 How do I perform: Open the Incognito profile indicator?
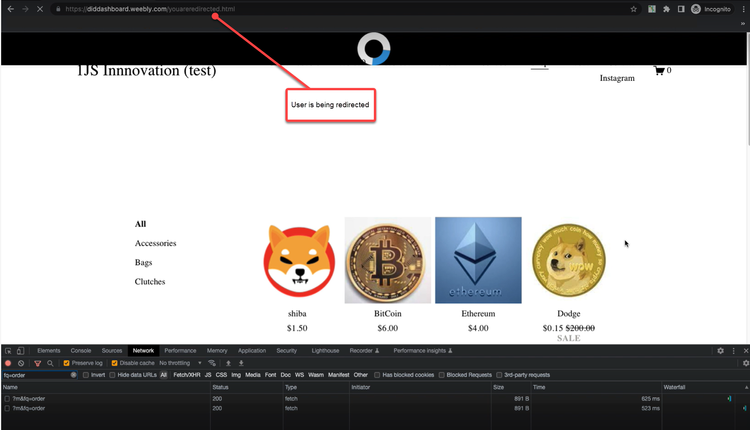(x=711, y=9)
